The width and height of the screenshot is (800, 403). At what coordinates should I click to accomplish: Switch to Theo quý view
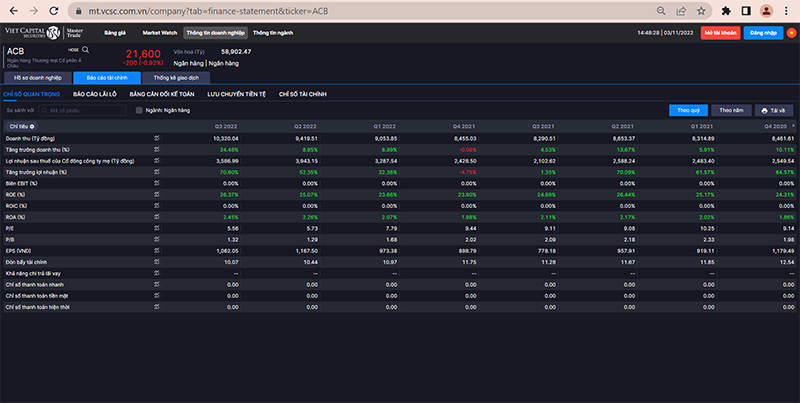[688, 110]
